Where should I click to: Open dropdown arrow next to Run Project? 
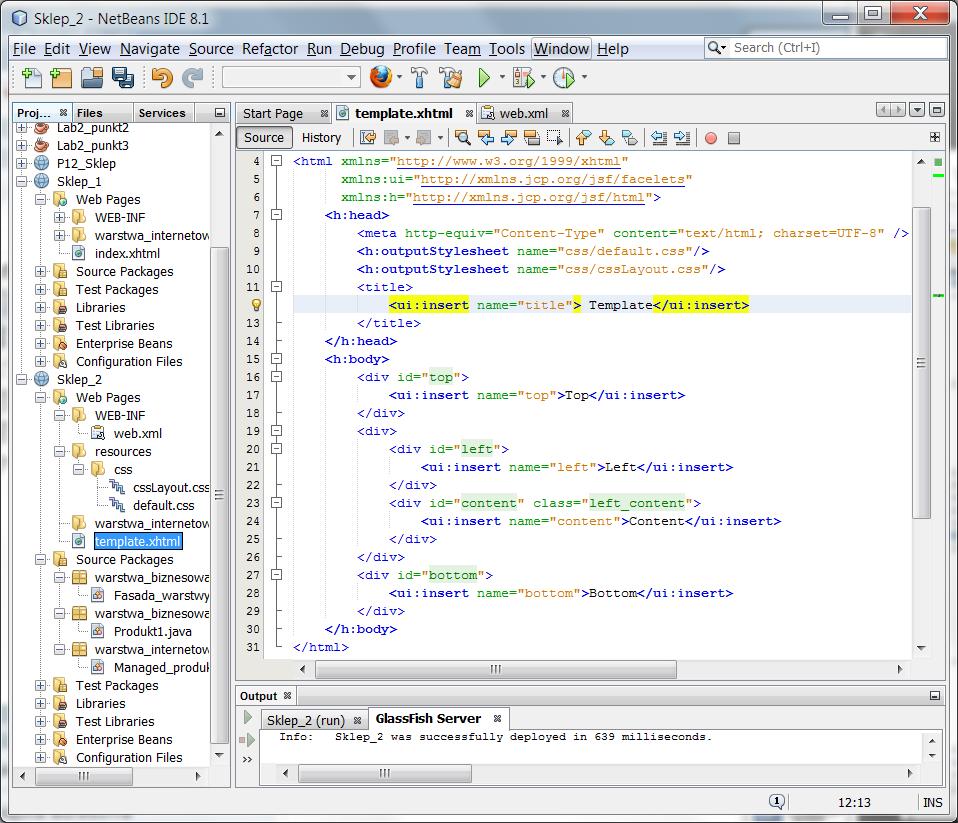(502, 77)
